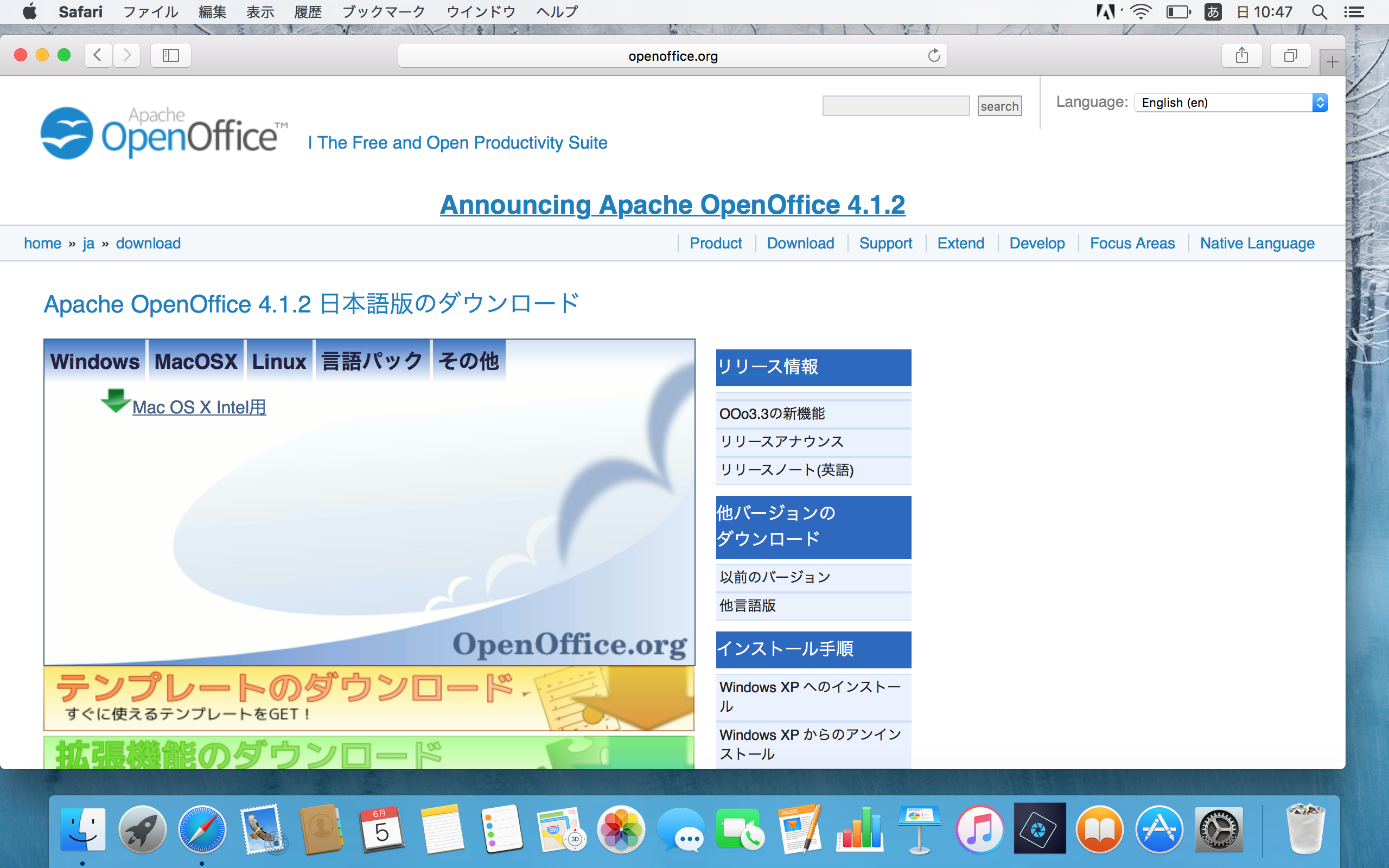
Task: Open the 履歴 menu
Action: pyautogui.click(x=308, y=12)
